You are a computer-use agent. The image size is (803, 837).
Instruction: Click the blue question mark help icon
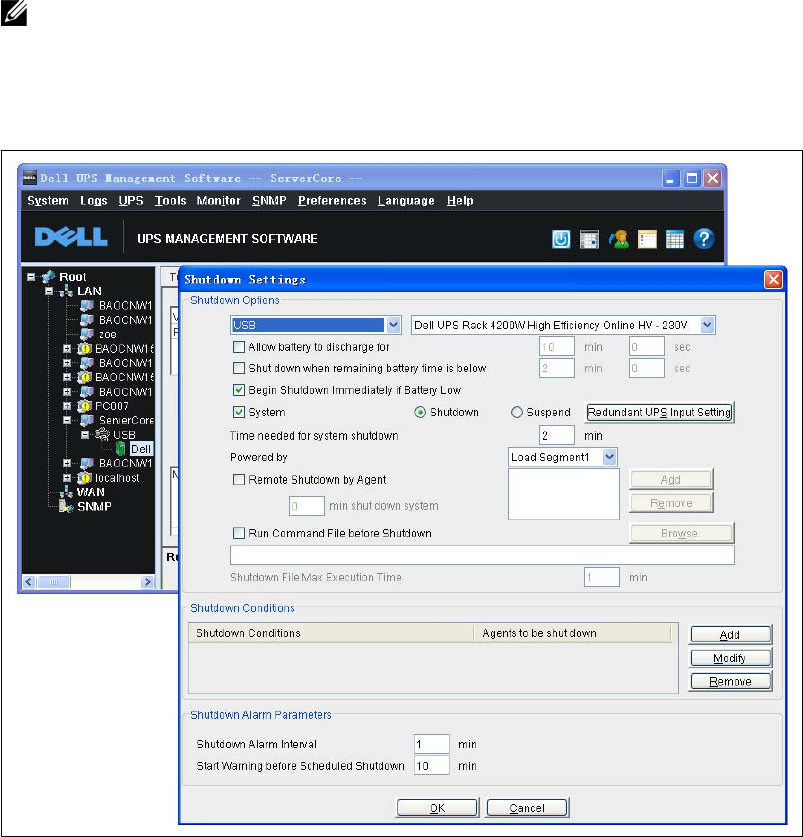703,239
